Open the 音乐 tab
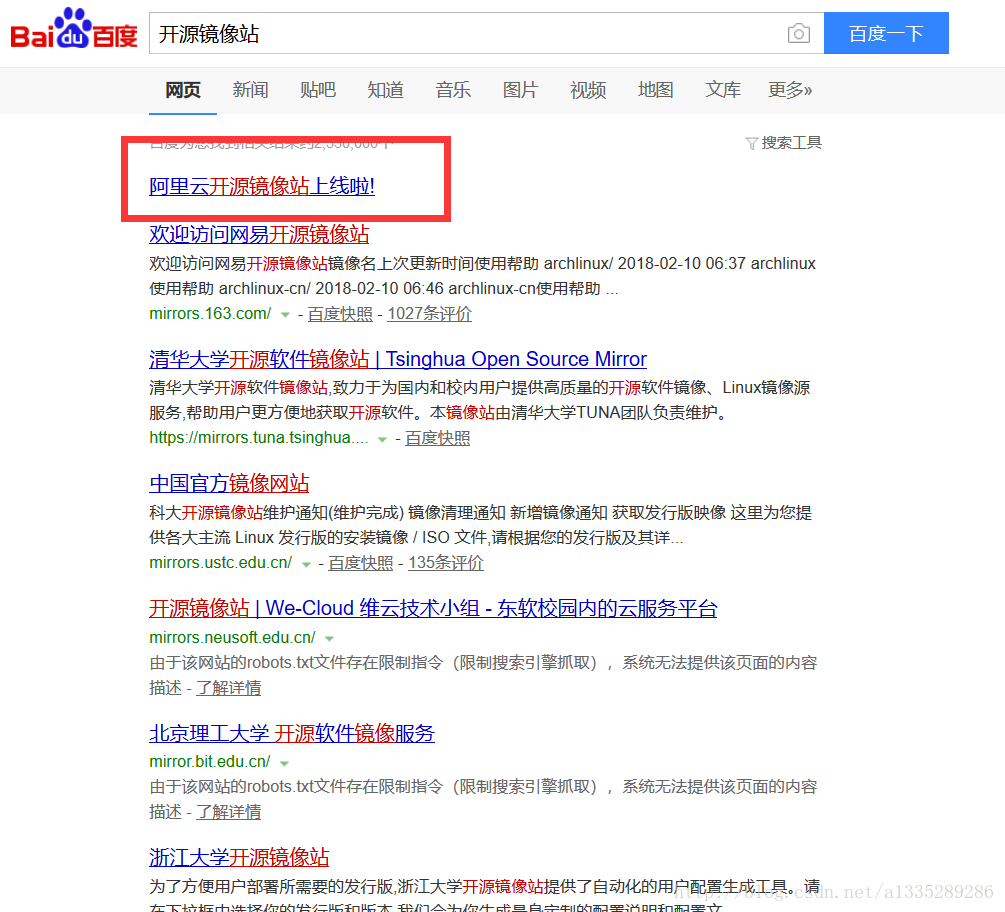Viewport: 1005px width, 912px height. point(453,90)
